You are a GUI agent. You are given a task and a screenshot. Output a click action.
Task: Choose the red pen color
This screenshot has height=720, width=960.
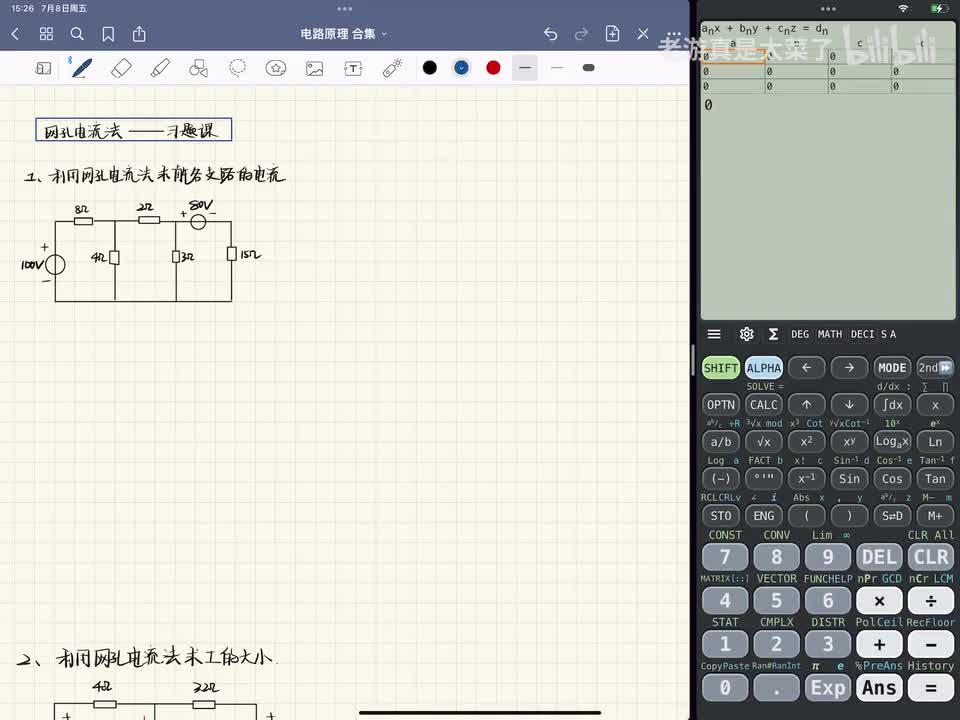point(493,68)
